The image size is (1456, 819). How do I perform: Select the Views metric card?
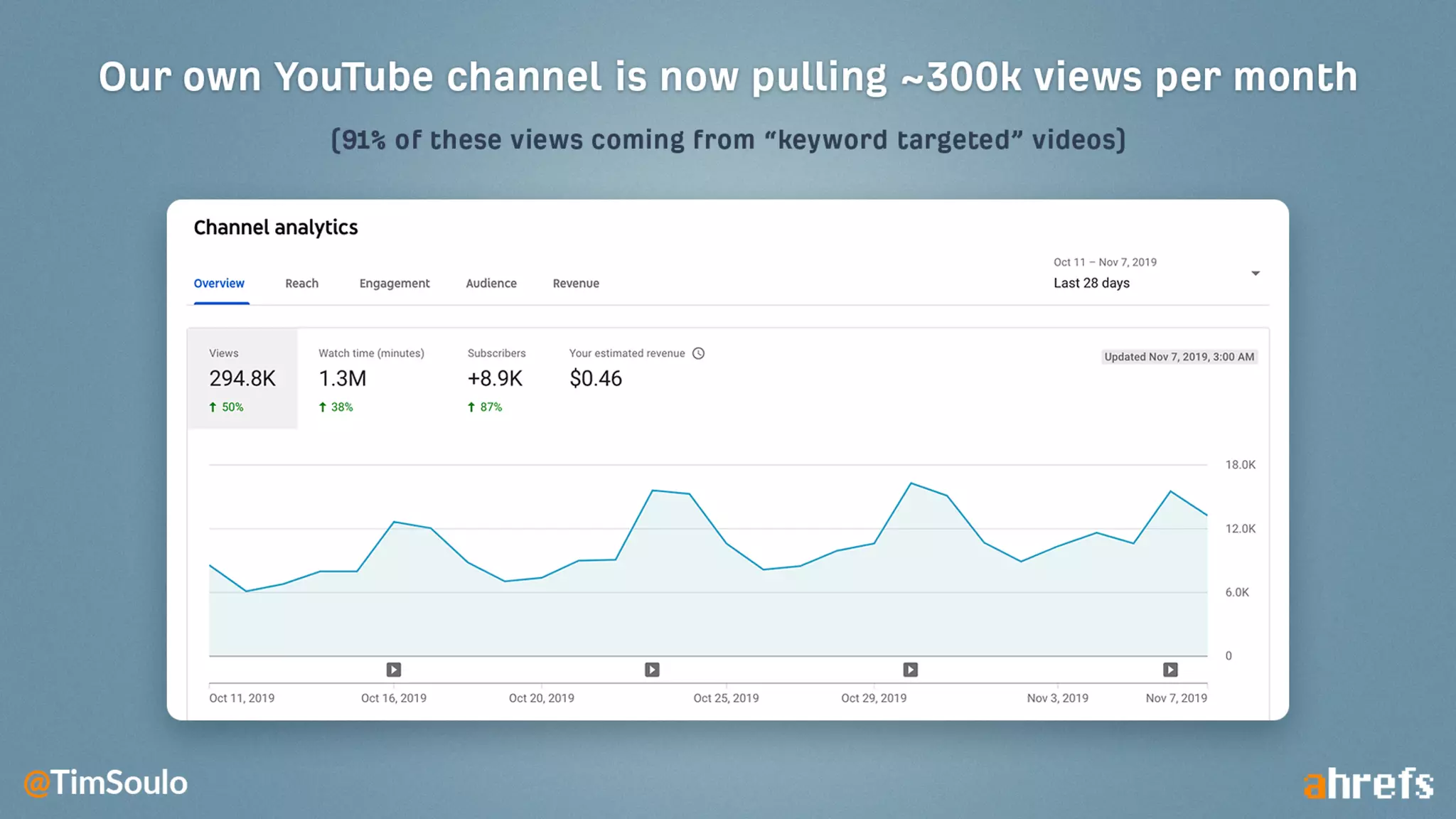tap(242, 378)
